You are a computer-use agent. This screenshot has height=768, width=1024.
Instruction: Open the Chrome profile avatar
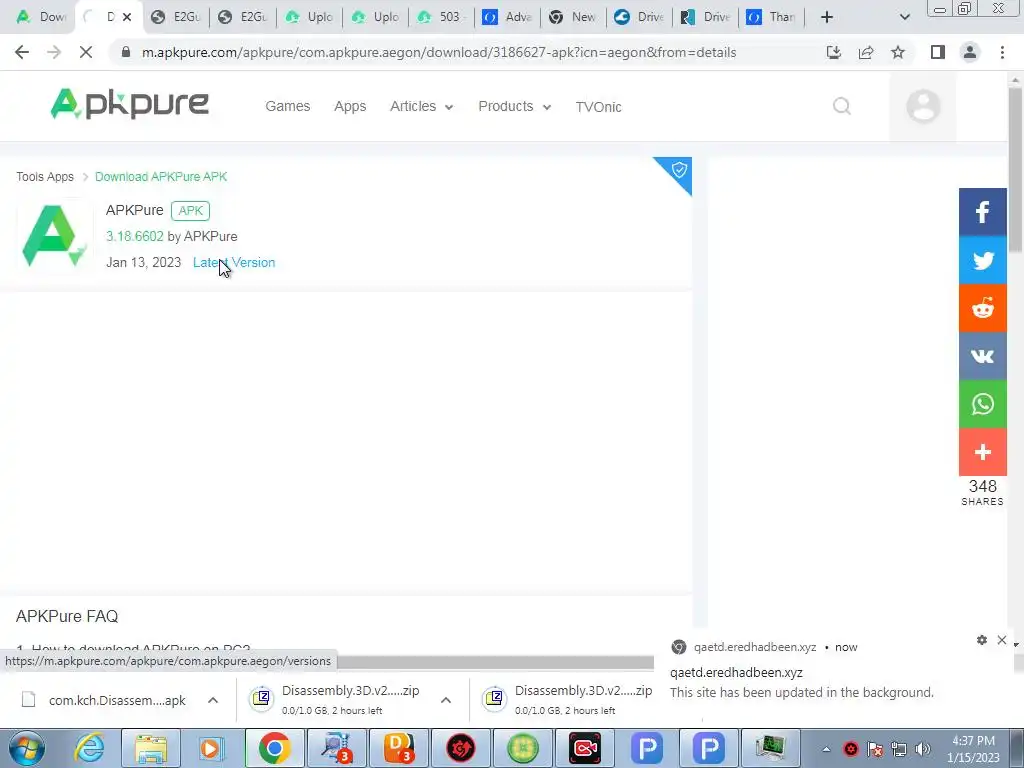coord(970,52)
